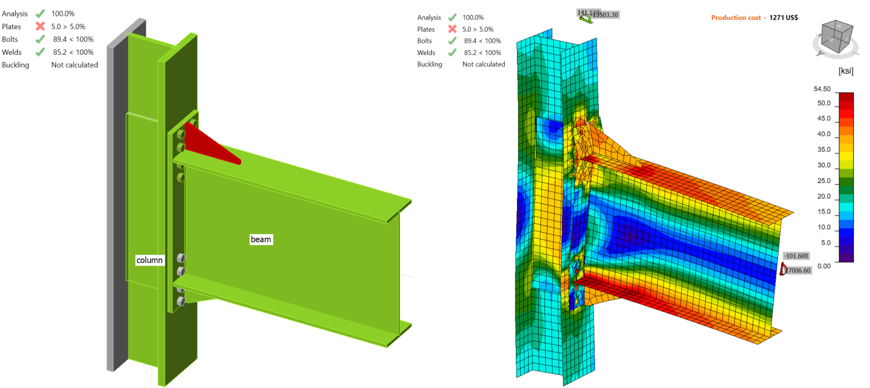Select the 'column' member label
The width and height of the screenshot is (870, 388).
tap(150, 260)
